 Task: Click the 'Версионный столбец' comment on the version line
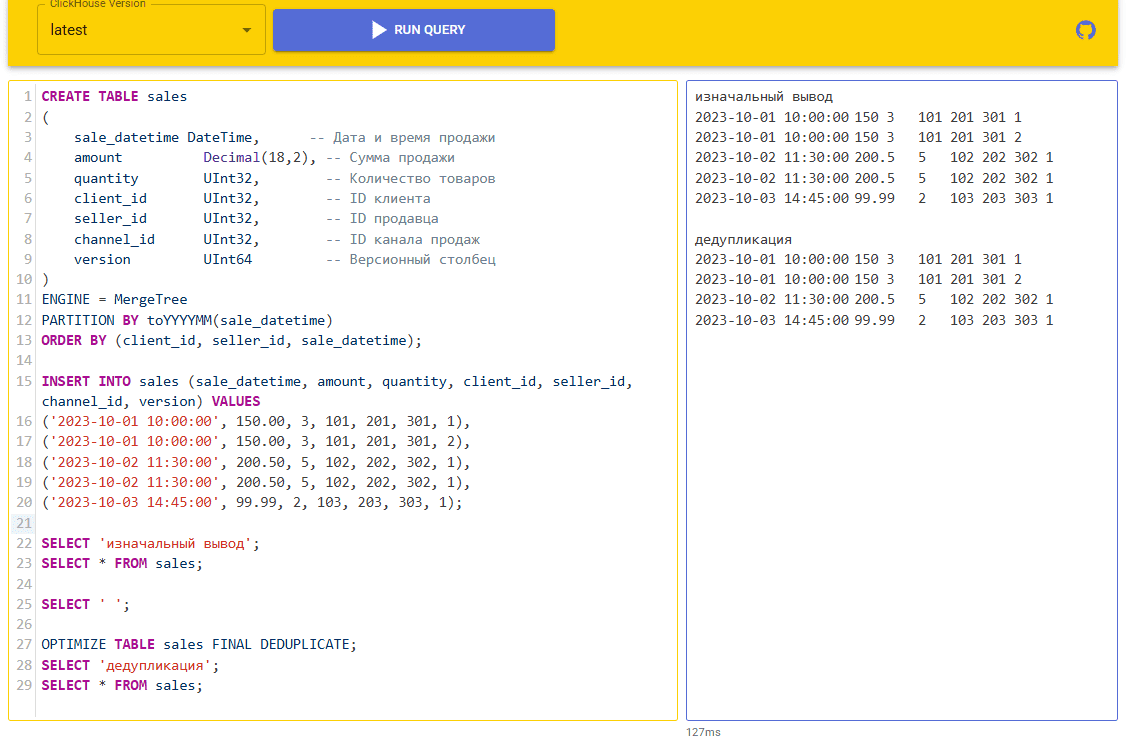[x=422, y=259]
